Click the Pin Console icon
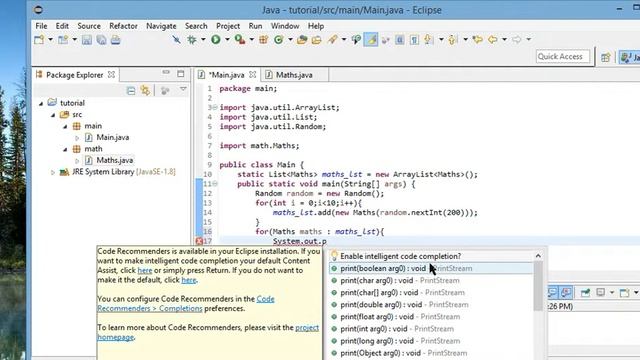Screen dimensions: 640x360 tap(585, 293)
